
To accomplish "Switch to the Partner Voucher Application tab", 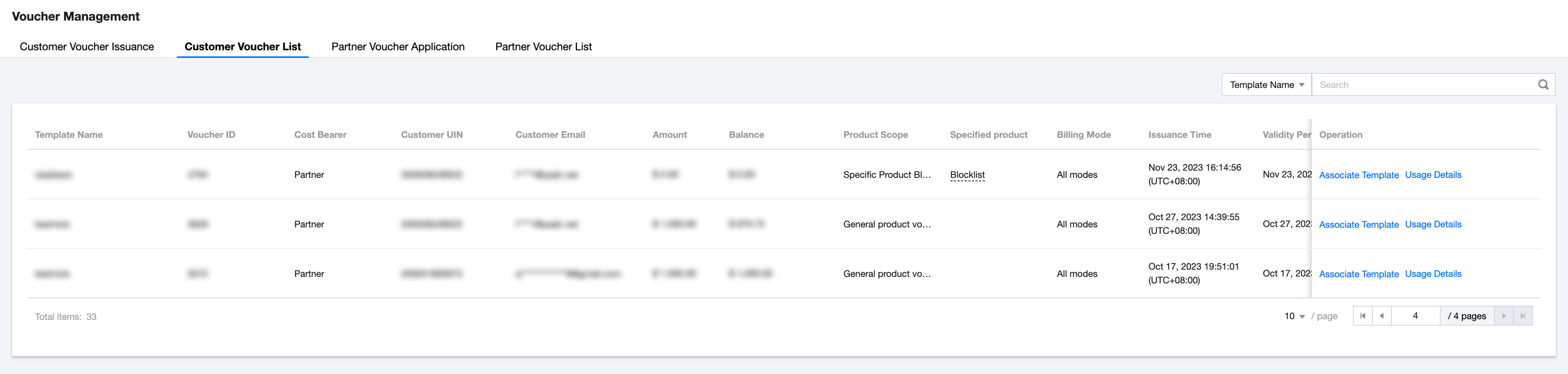I will click(x=397, y=46).
